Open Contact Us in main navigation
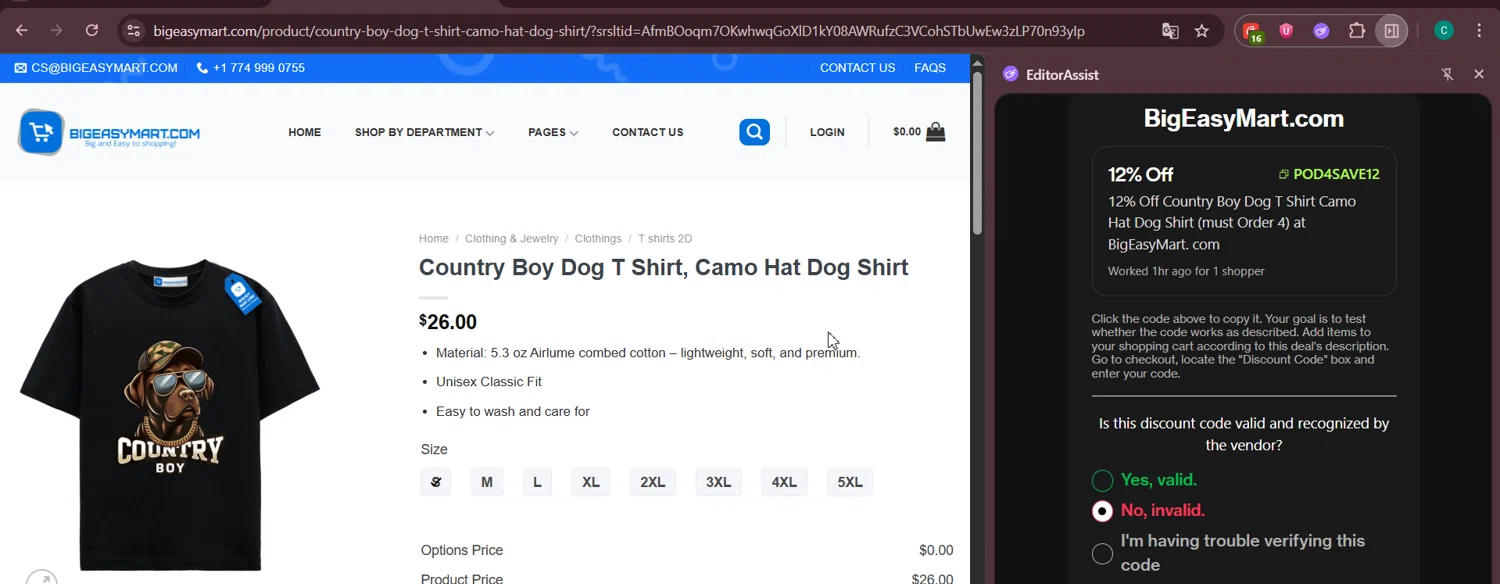The width and height of the screenshot is (1500, 584). 648,132
